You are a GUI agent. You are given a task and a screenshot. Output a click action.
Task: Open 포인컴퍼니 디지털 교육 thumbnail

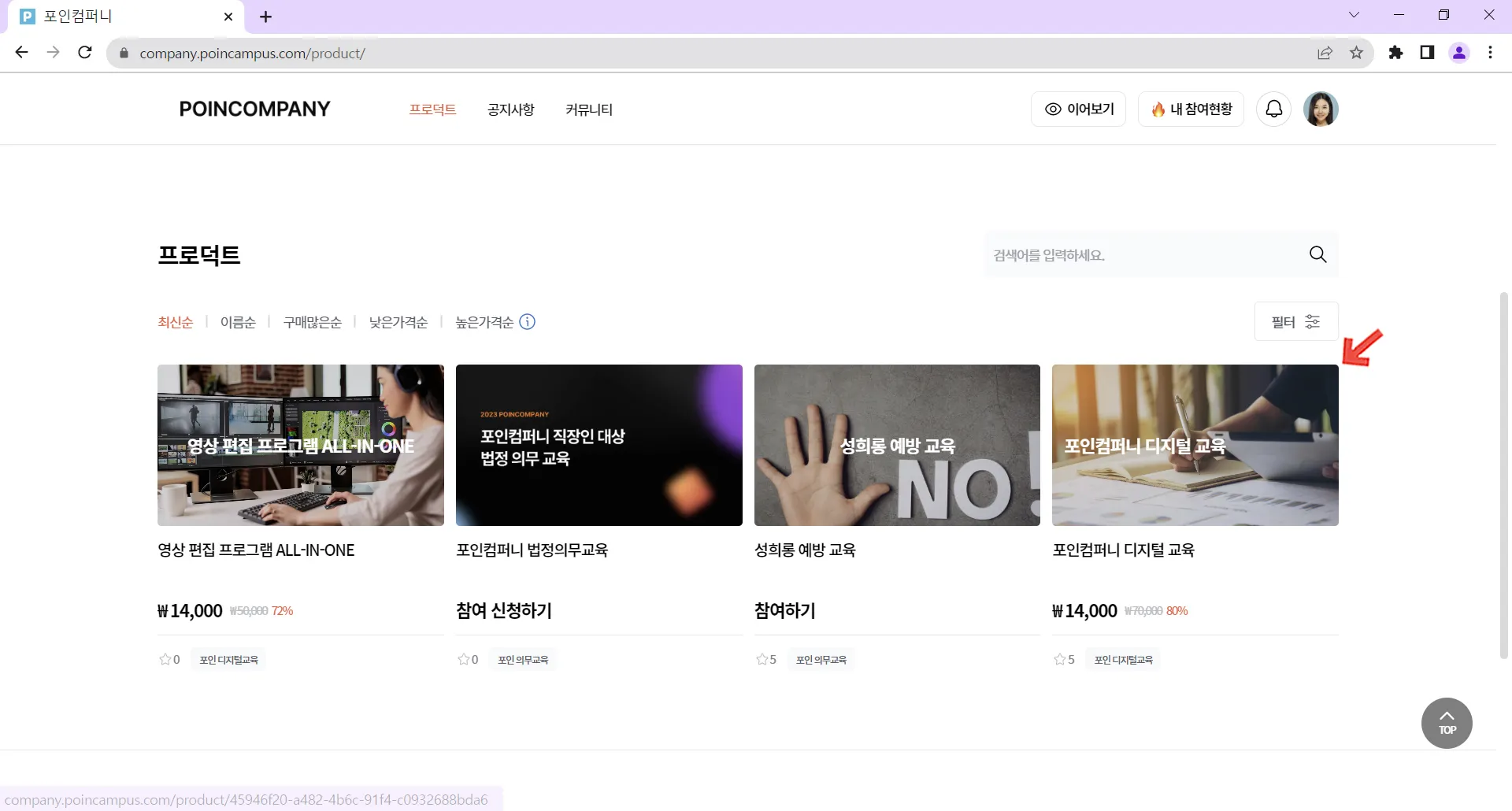pyautogui.click(x=1195, y=445)
